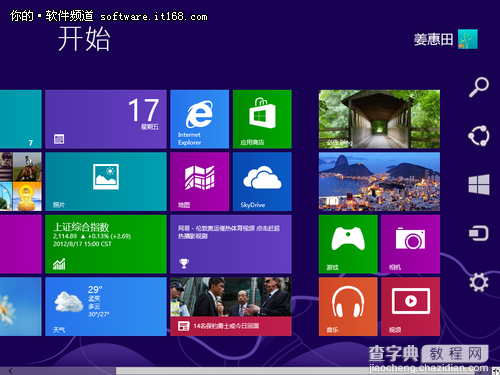Click the user name 姜惠田

(x=433, y=39)
